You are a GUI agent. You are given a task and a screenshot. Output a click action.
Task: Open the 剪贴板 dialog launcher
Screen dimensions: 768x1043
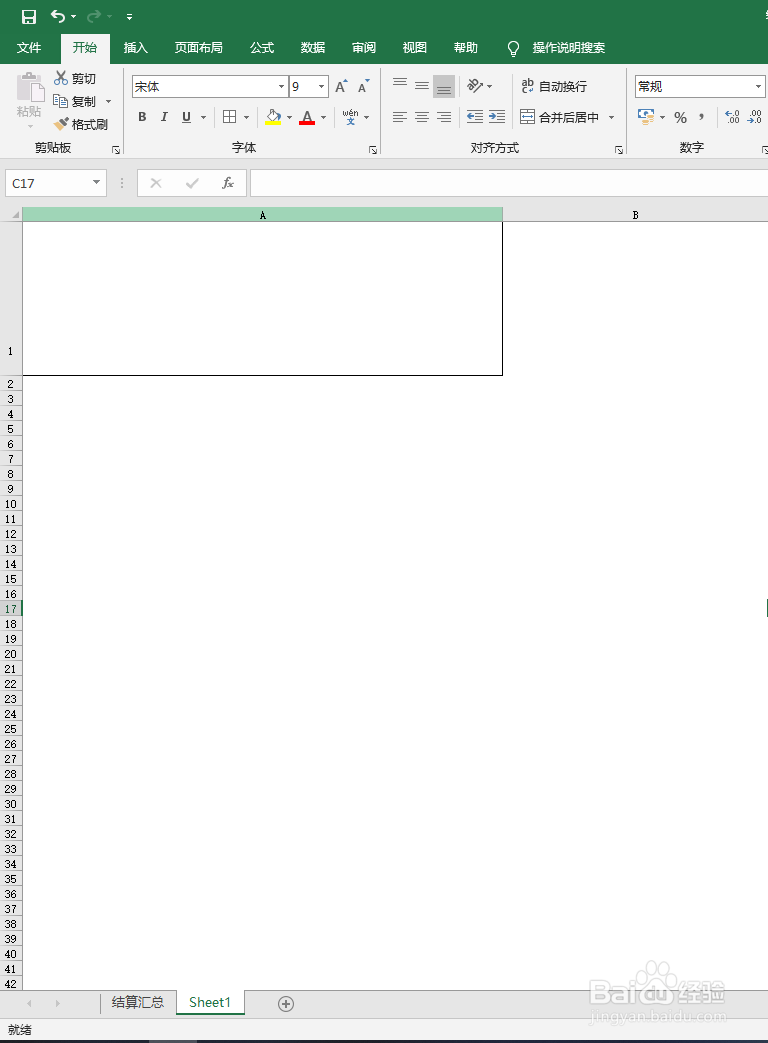116,150
